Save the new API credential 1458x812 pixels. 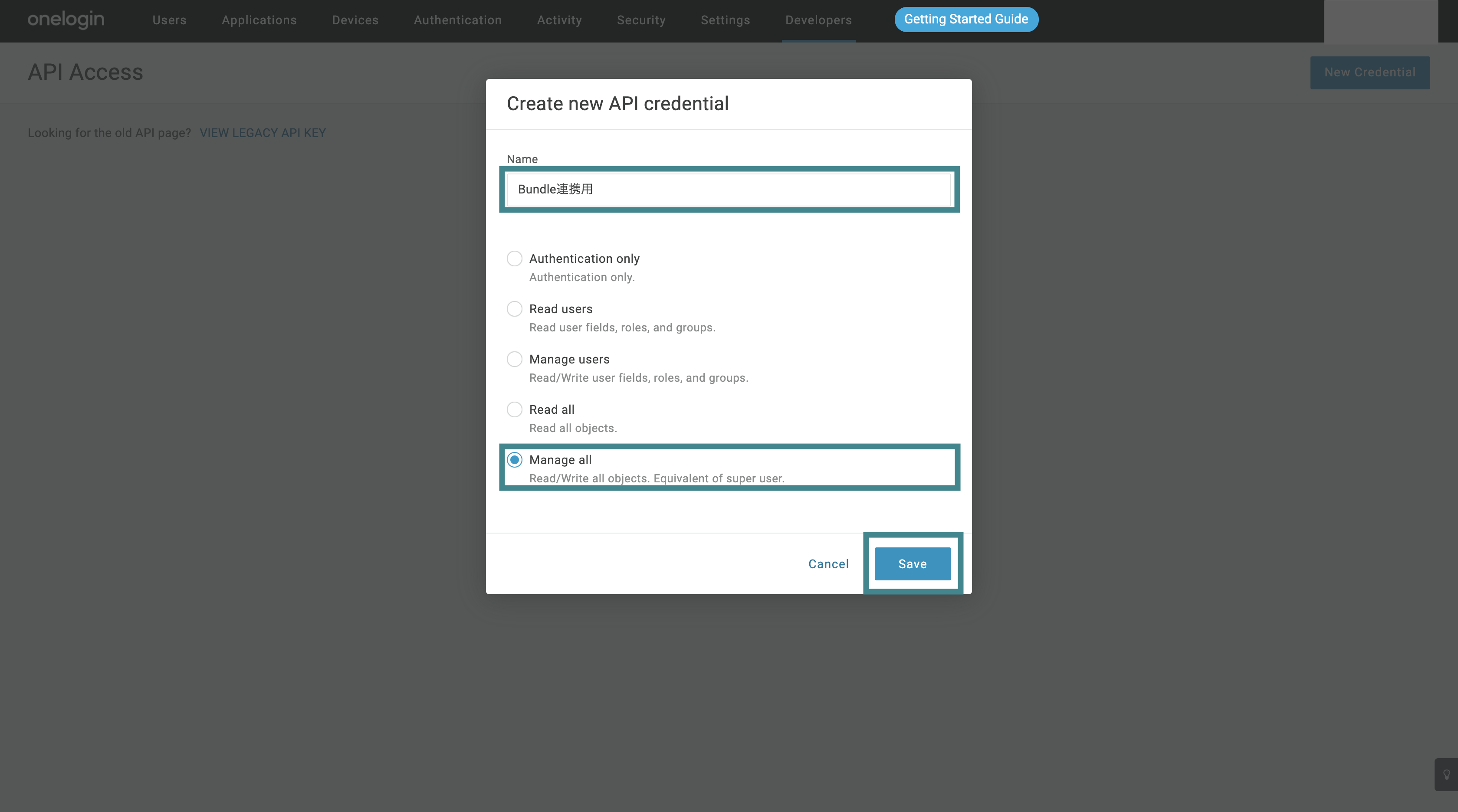913,563
